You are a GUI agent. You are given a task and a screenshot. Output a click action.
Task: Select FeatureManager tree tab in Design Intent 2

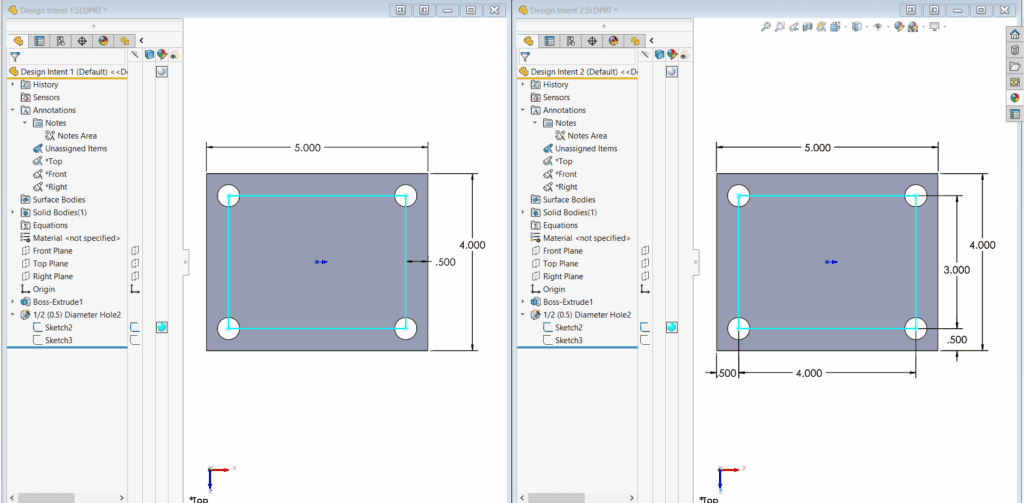pyautogui.click(x=528, y=41)
